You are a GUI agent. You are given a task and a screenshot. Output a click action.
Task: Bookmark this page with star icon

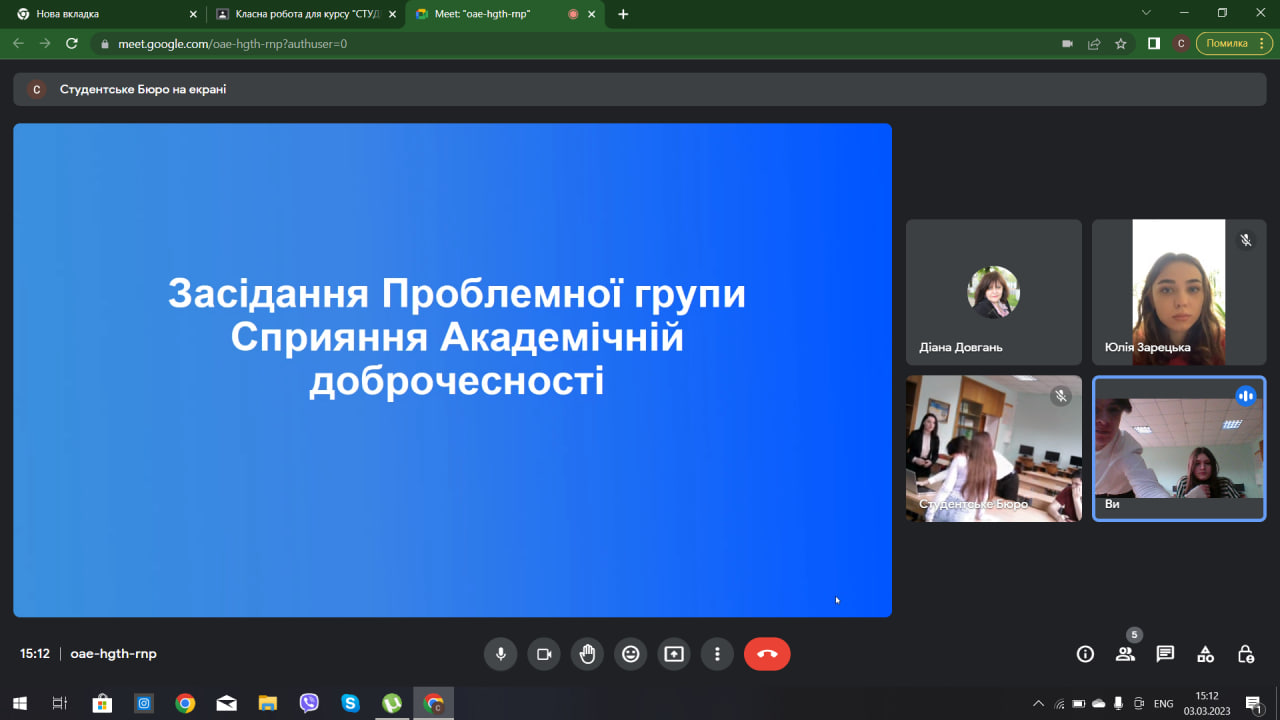pyautogui.click(x=1121, y=44)
